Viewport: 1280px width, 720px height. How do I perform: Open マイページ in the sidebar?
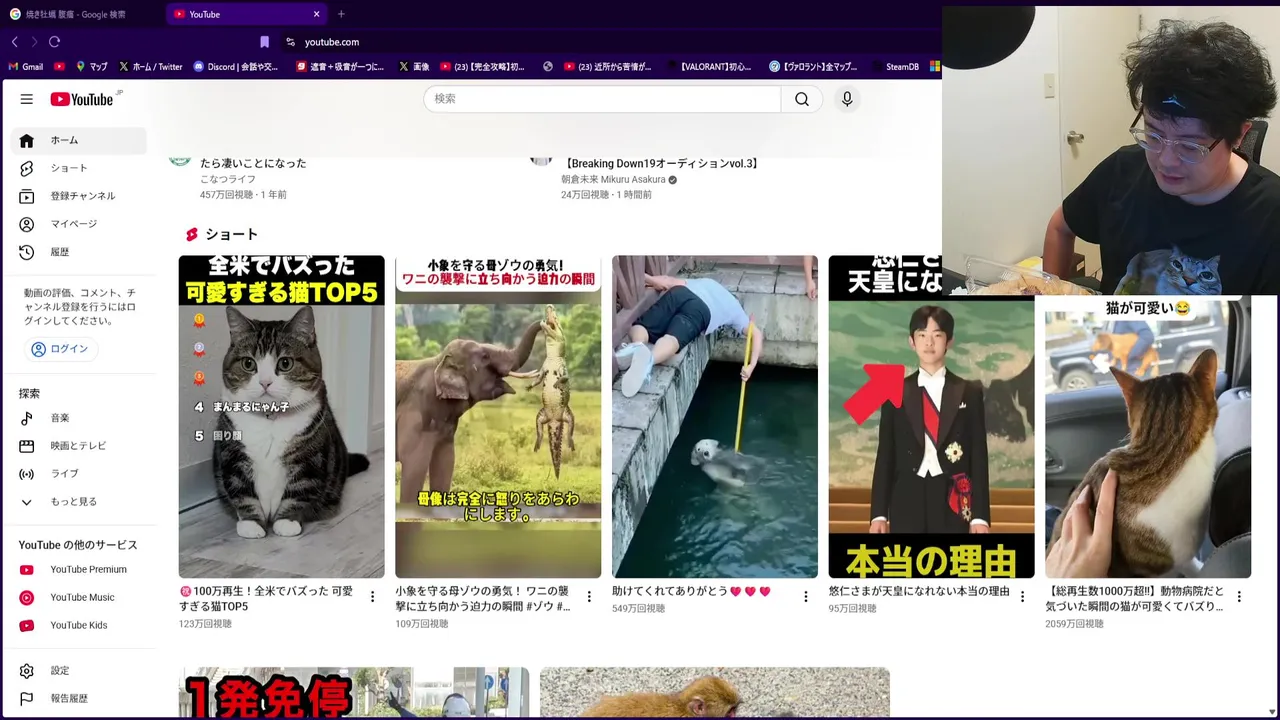pos(80,224)
